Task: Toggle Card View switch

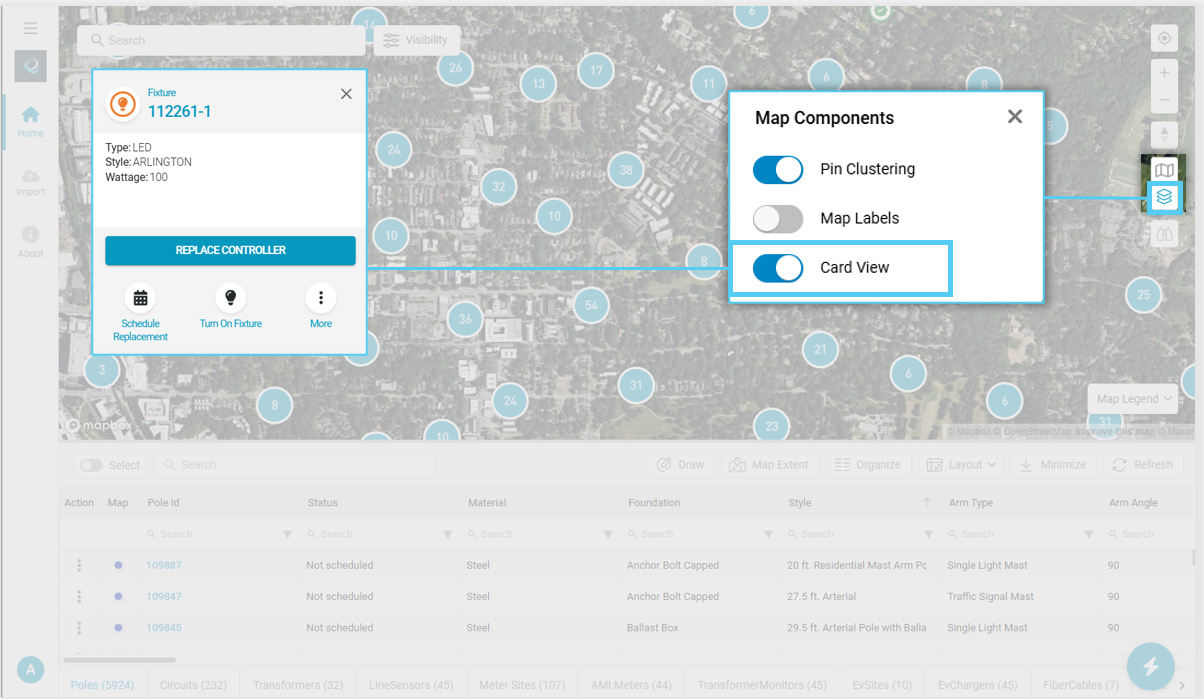Action: (x=778, y=268)
